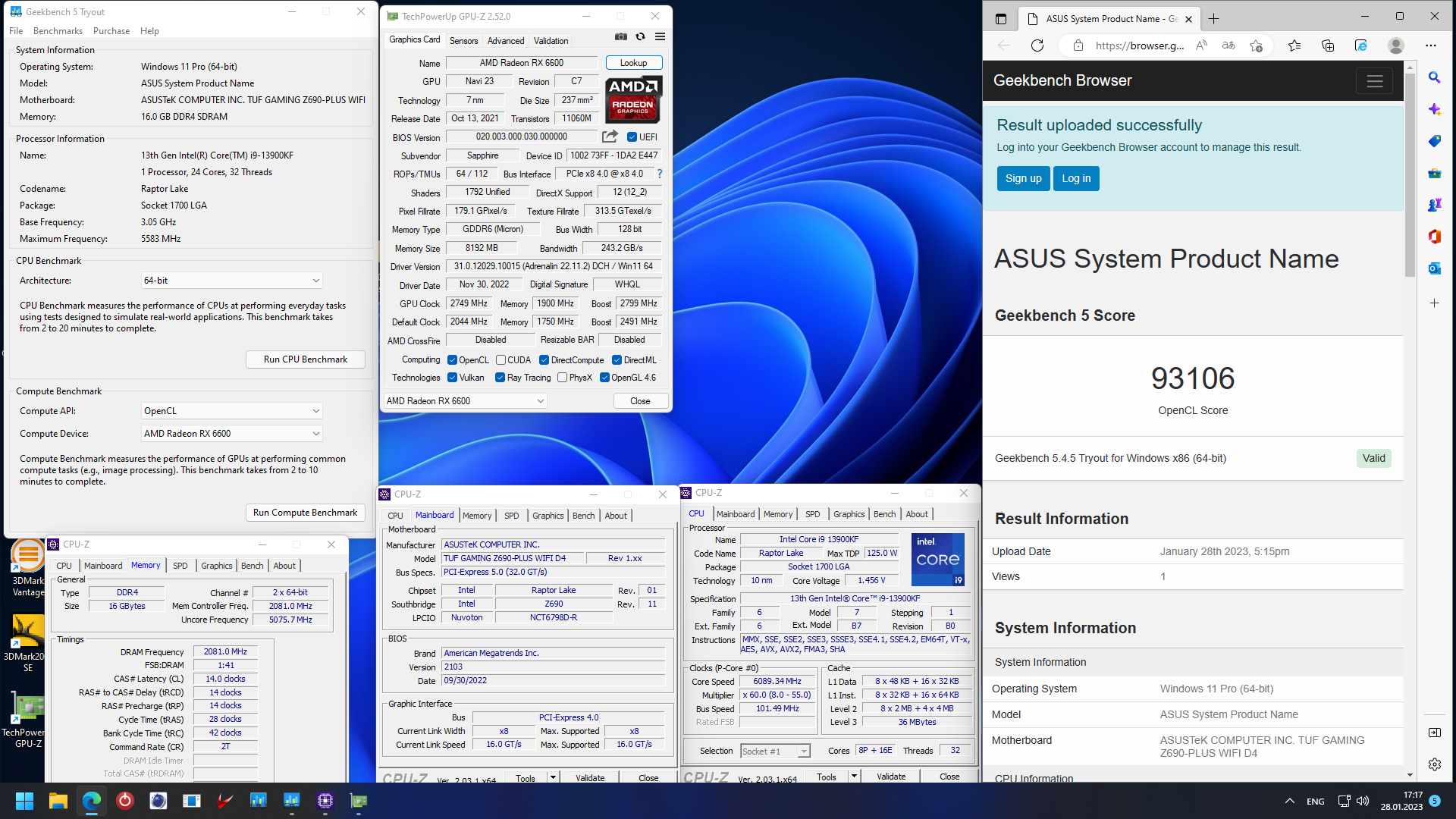Click the Edge address bar URL
Viewport: 1456px width, 819px height.
(1140, 45)
